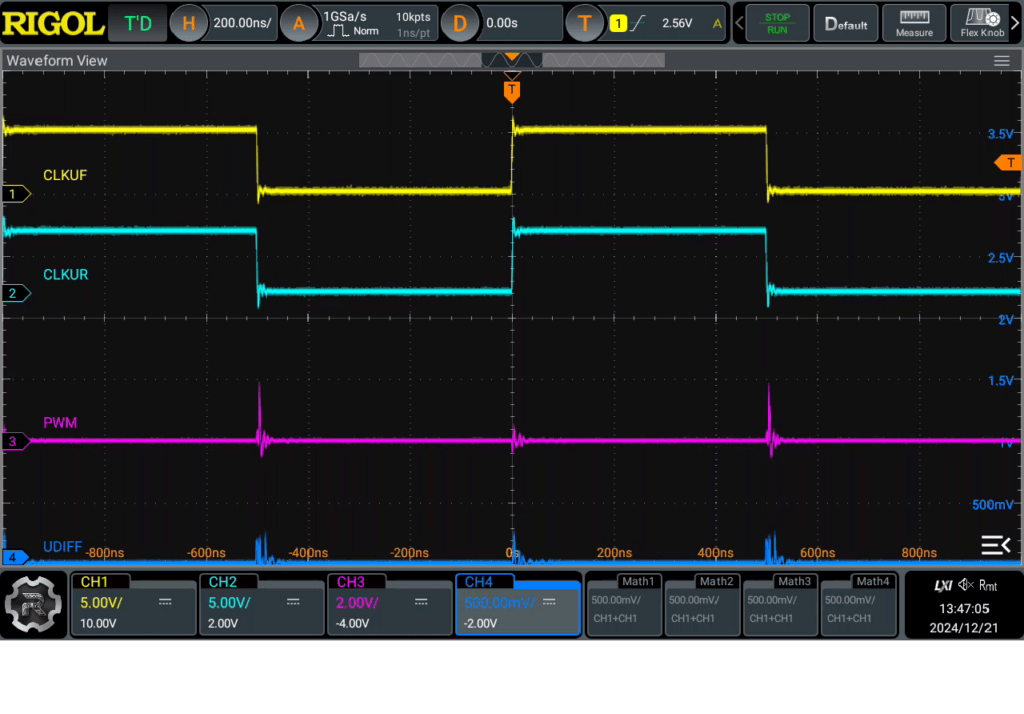Screen dimensions: 1024x714
Task: Open the Delay D settings icon
Action: click(x=459, y=24)
